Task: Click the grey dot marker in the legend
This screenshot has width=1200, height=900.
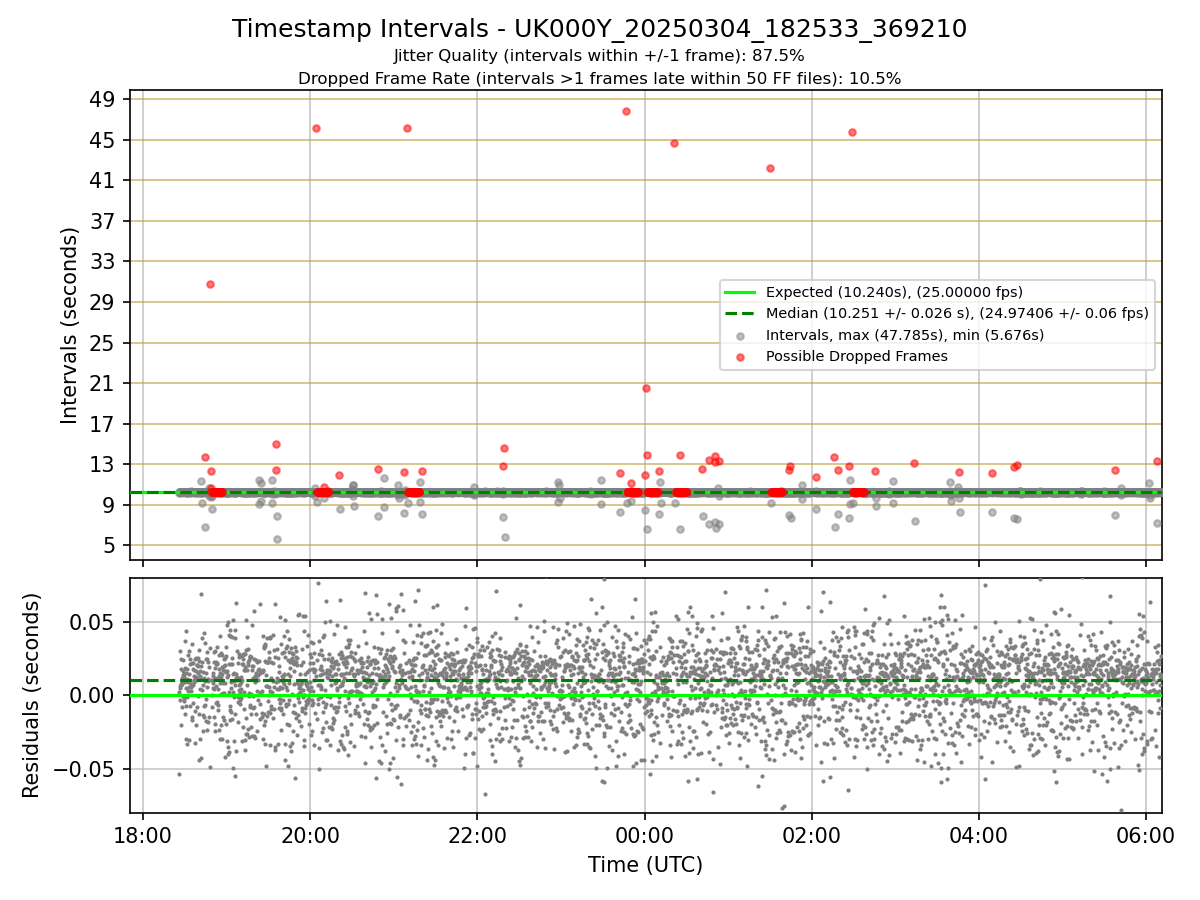Action: pos(740,335)
